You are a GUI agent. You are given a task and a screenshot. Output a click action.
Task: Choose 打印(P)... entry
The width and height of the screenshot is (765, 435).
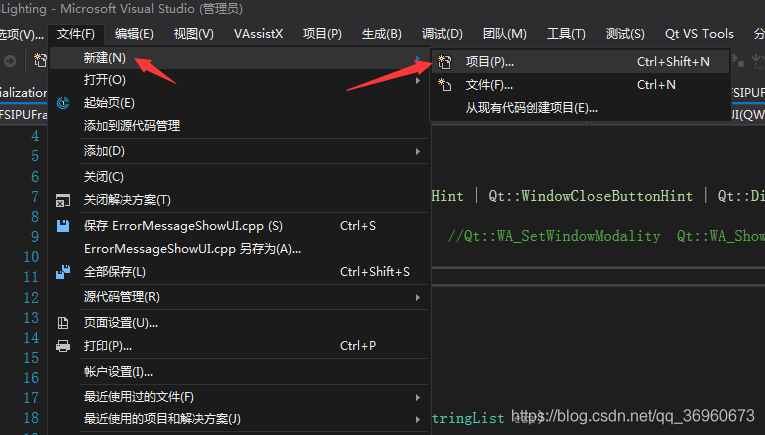[239, 346]
